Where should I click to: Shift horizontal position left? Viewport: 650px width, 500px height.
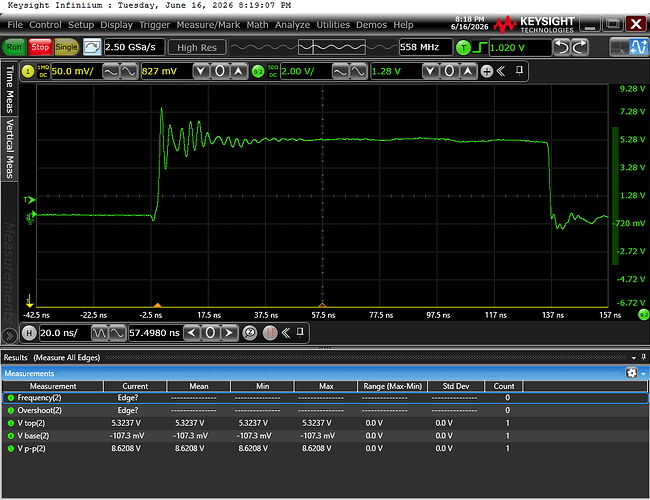point(192,333)
